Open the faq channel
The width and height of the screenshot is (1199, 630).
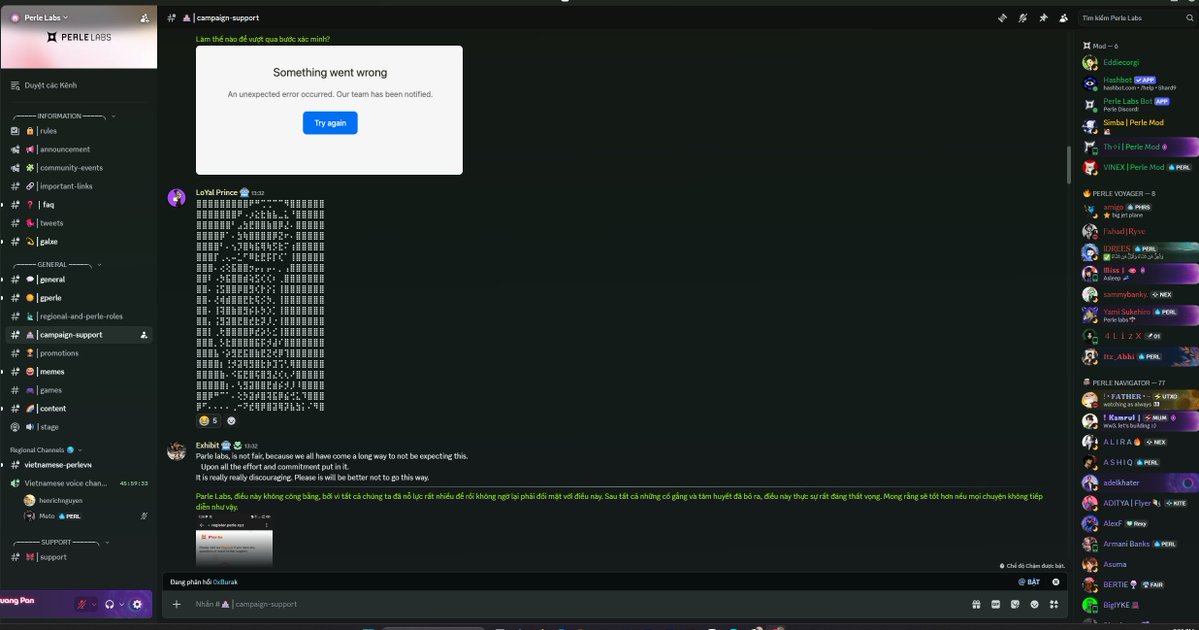[79, 205]
